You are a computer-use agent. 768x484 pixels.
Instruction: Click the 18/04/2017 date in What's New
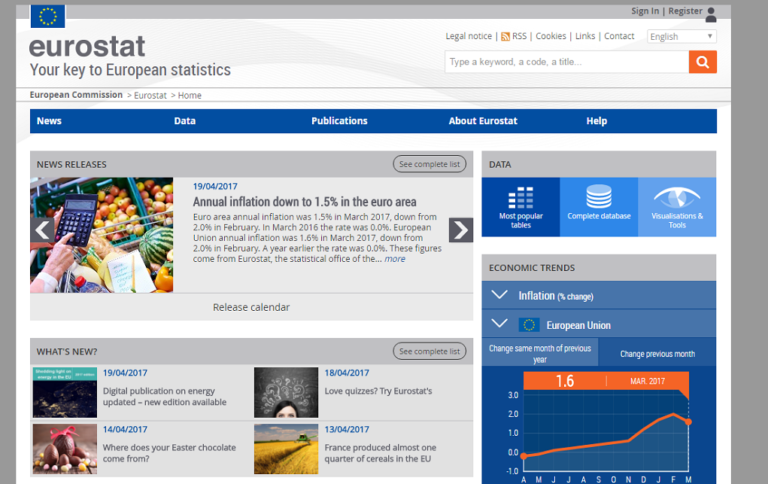pos(347,373)
